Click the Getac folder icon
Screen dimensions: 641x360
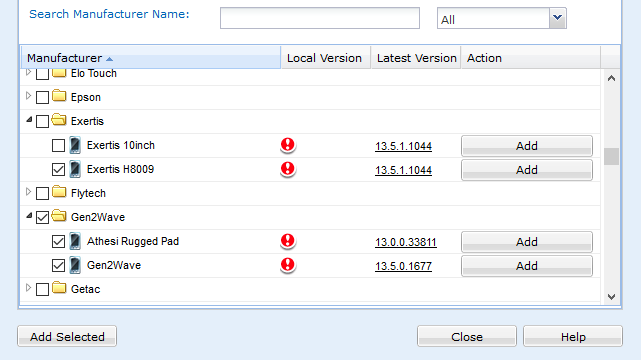tap(59, 288)
